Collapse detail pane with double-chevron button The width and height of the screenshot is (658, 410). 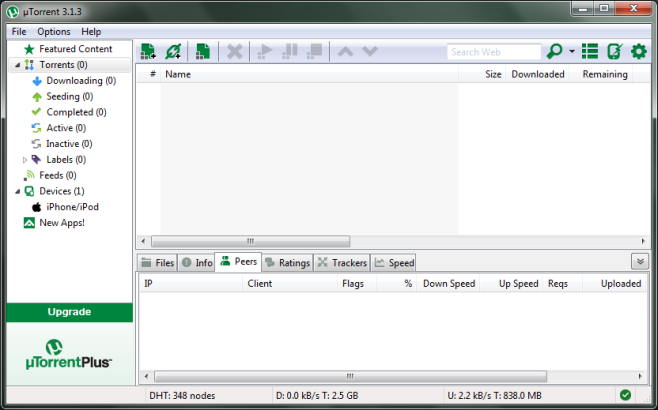pos(640,261)
